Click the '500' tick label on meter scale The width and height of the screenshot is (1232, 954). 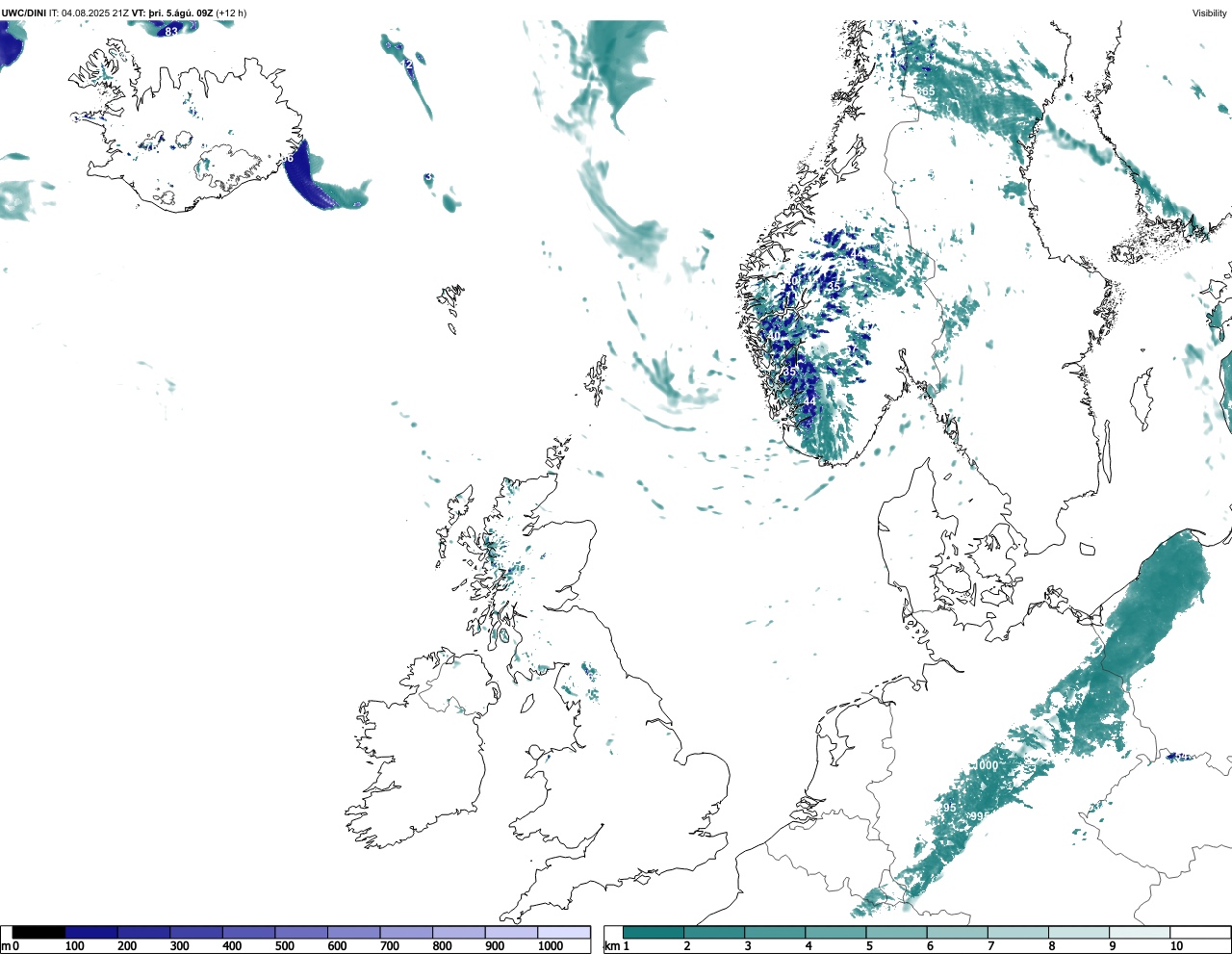tap(285, 946)
